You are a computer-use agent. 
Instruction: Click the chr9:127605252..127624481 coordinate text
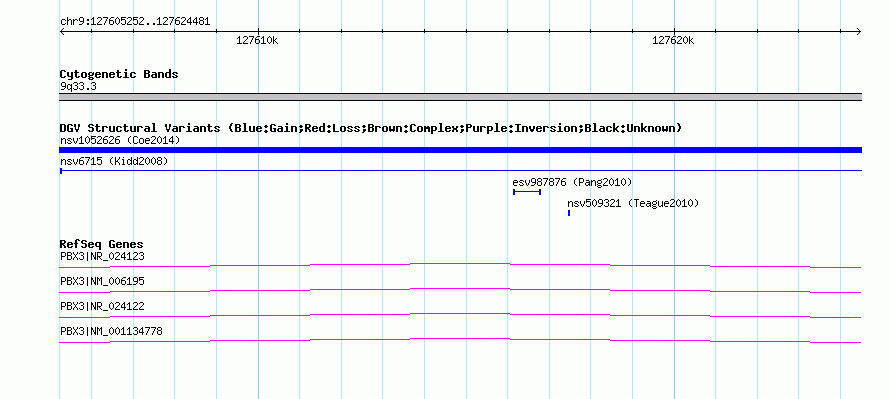[135, 22]
